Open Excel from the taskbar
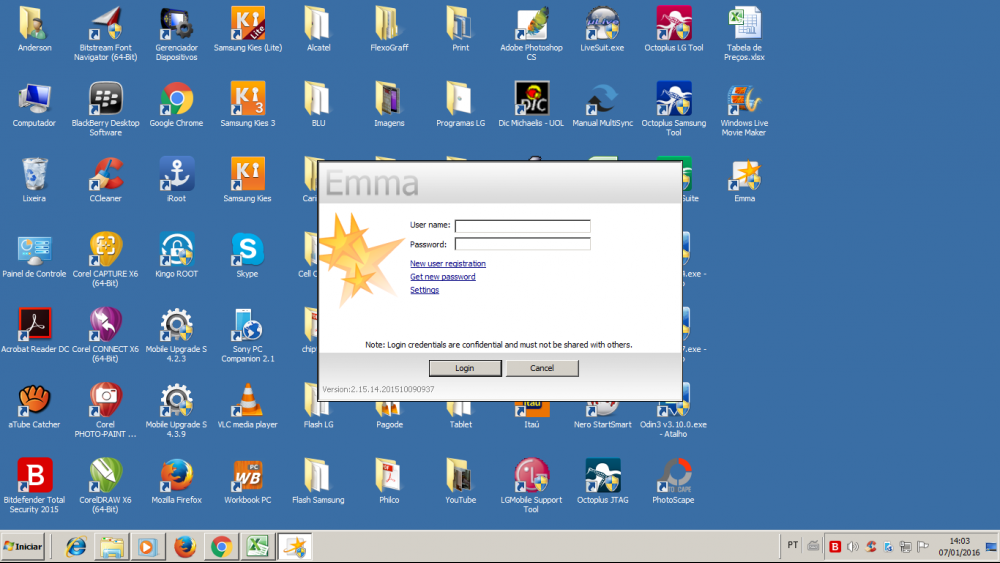 click(258, 546)
